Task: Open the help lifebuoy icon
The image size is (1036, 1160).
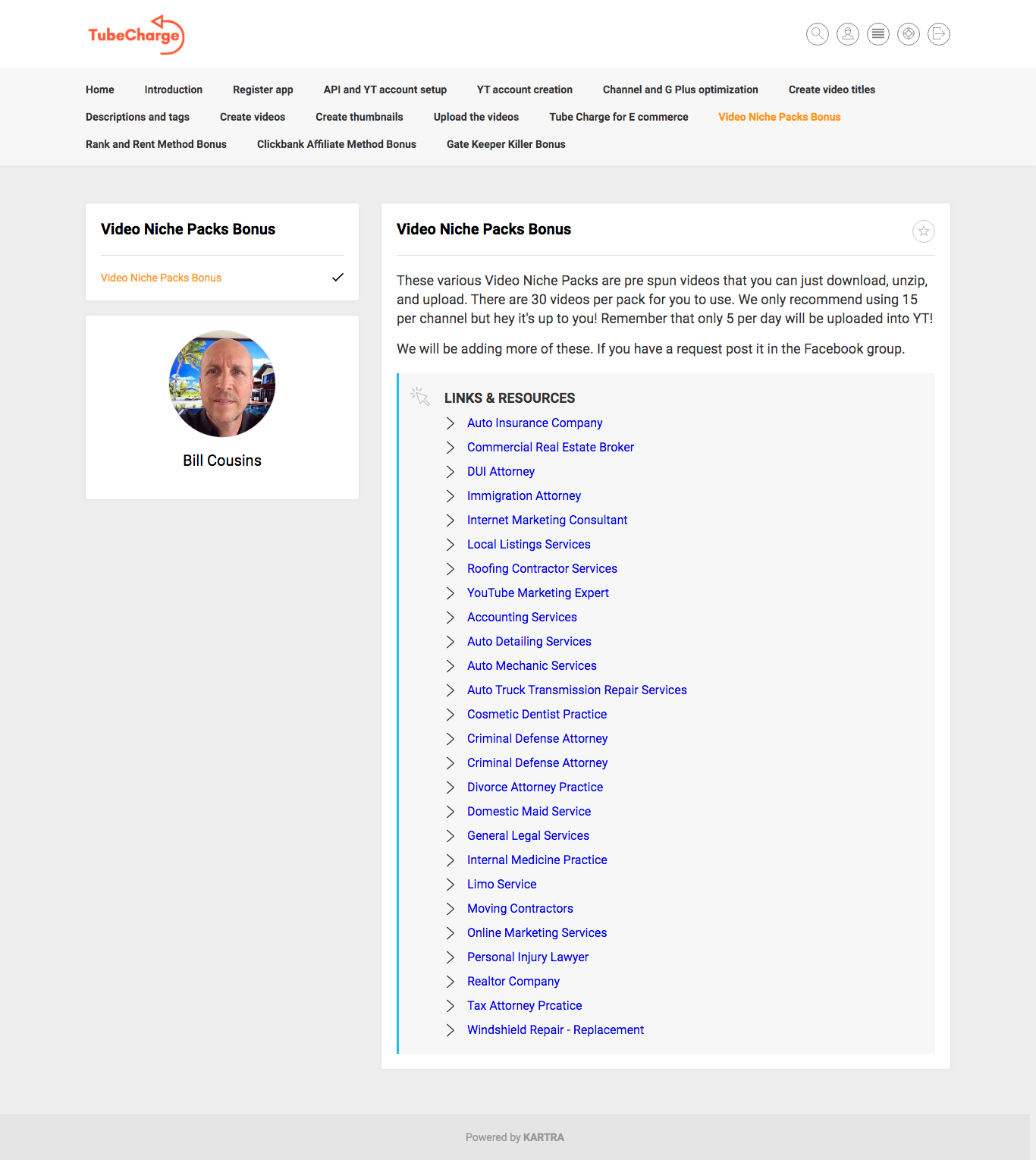Action: [x=909, y=34]
